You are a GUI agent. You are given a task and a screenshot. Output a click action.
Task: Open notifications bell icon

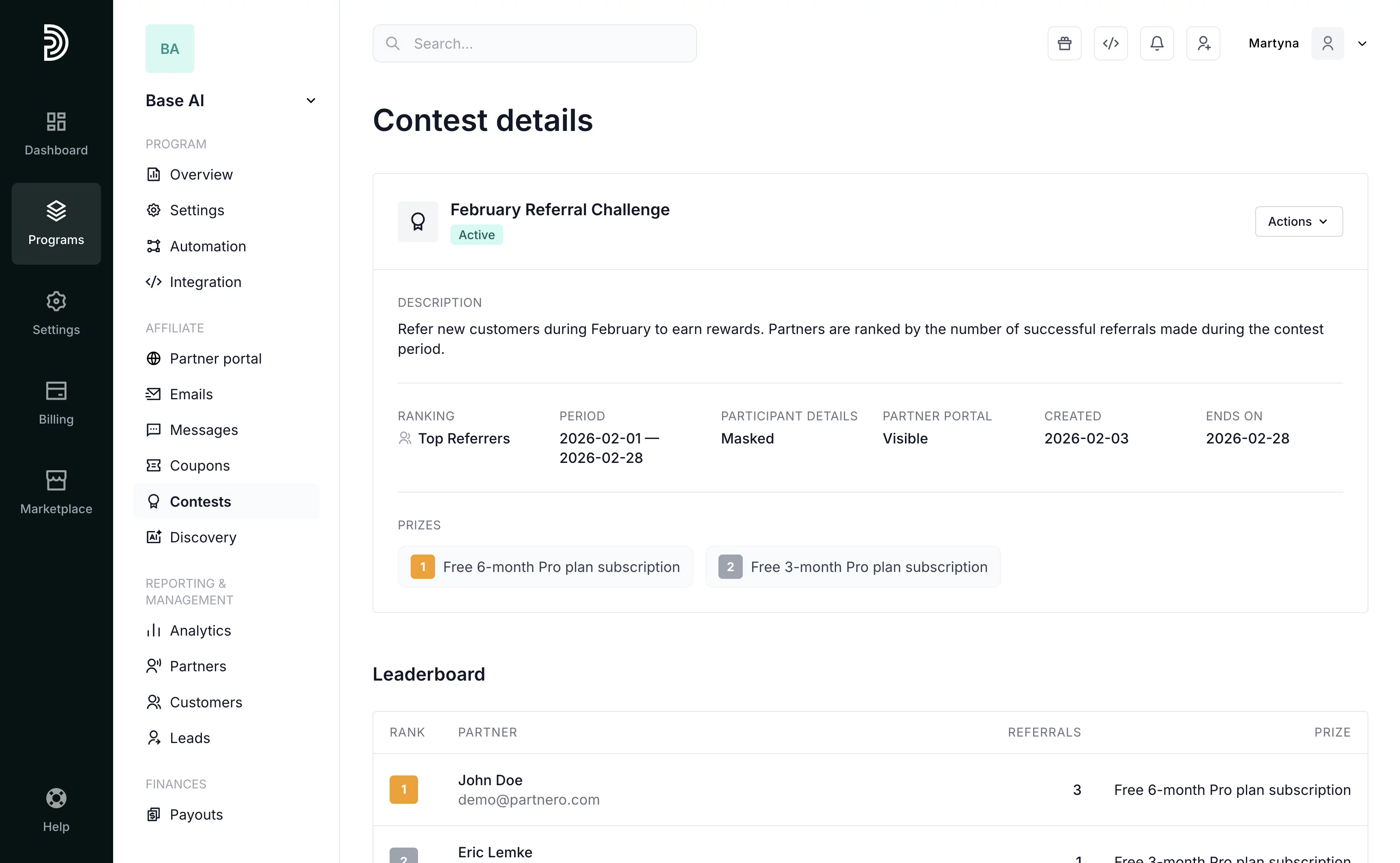coord(1156,43)
